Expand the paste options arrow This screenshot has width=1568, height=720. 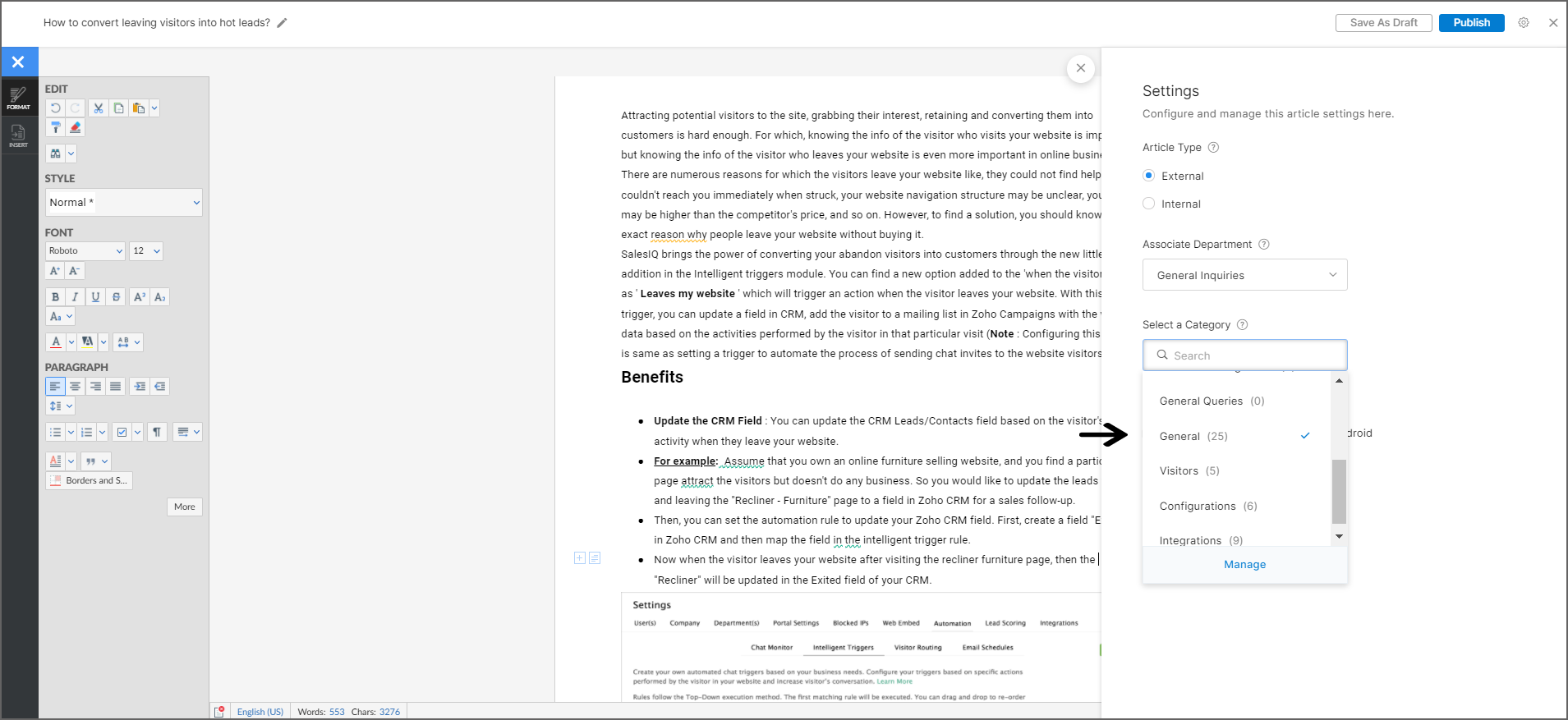tap(154, 108)
